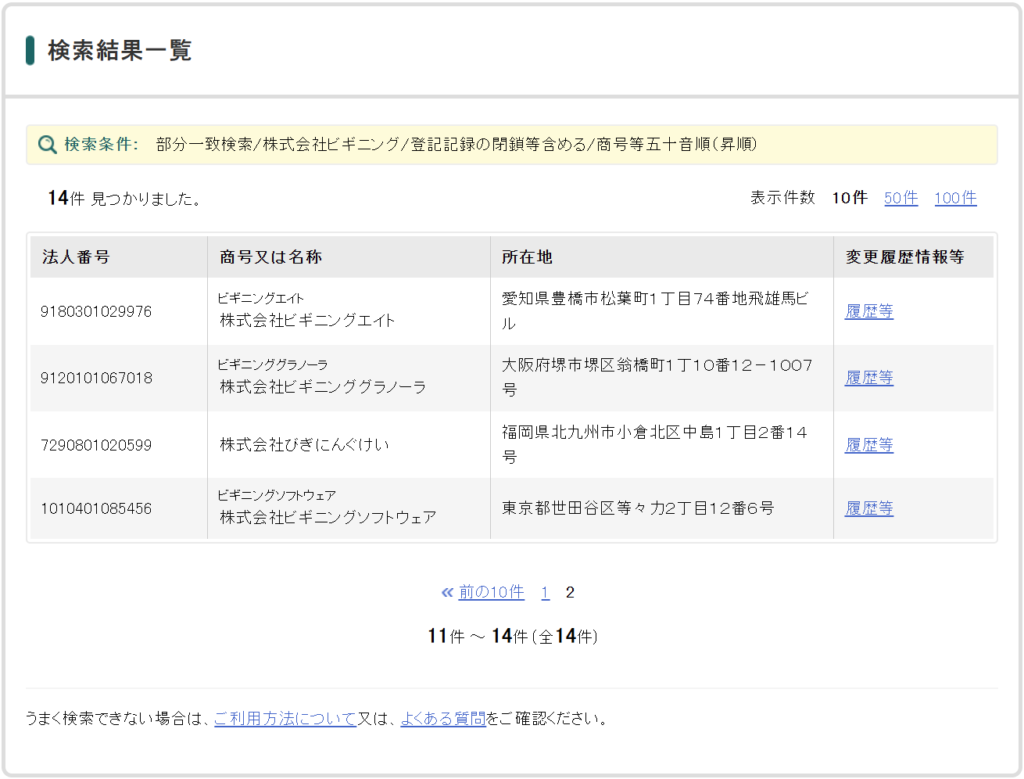
Task: Jump to results page 1
Action: pos(545,592)
